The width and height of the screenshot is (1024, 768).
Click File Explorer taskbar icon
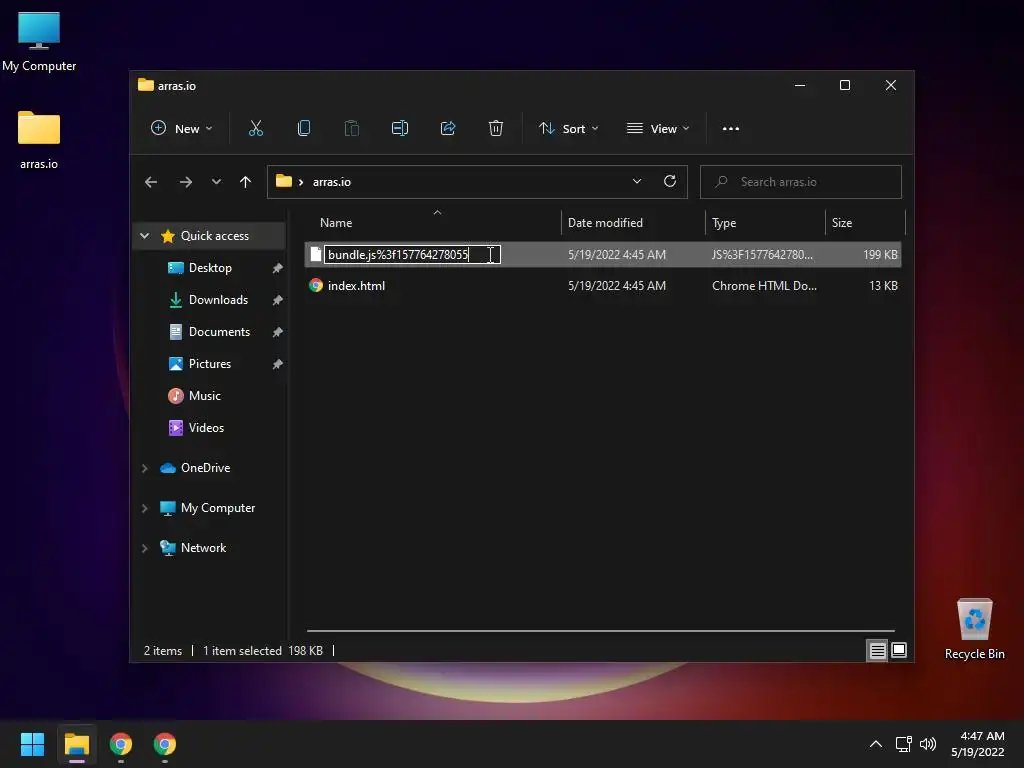(76, 744)
